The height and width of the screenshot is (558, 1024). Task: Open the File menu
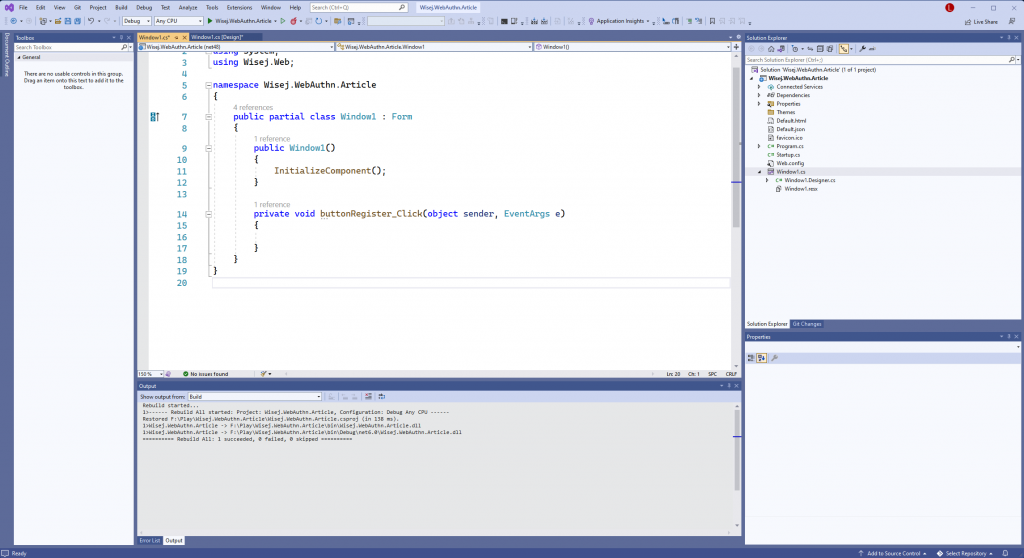[x=23, y=8]
